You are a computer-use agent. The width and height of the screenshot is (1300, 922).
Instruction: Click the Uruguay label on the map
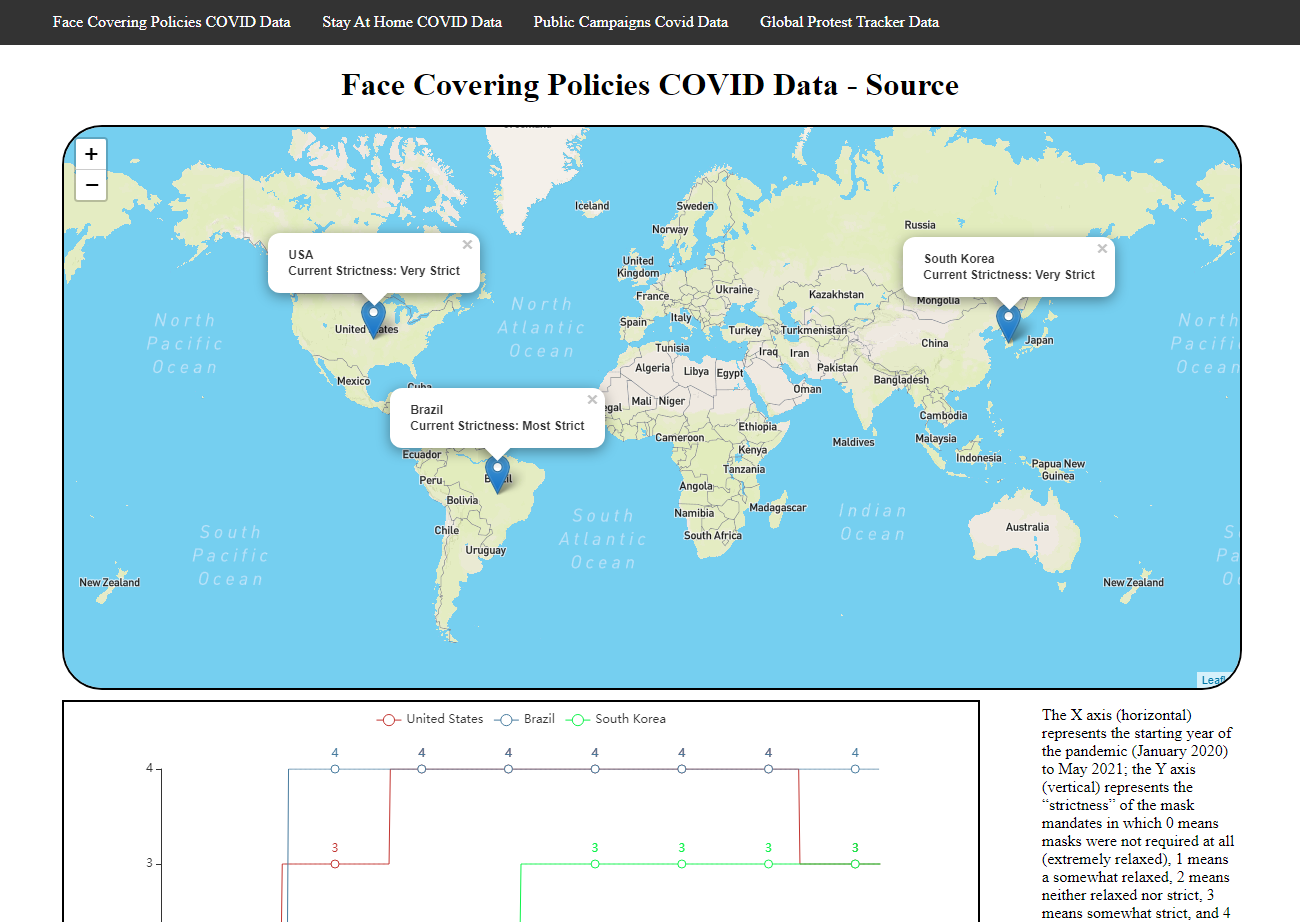click(486, 550)
